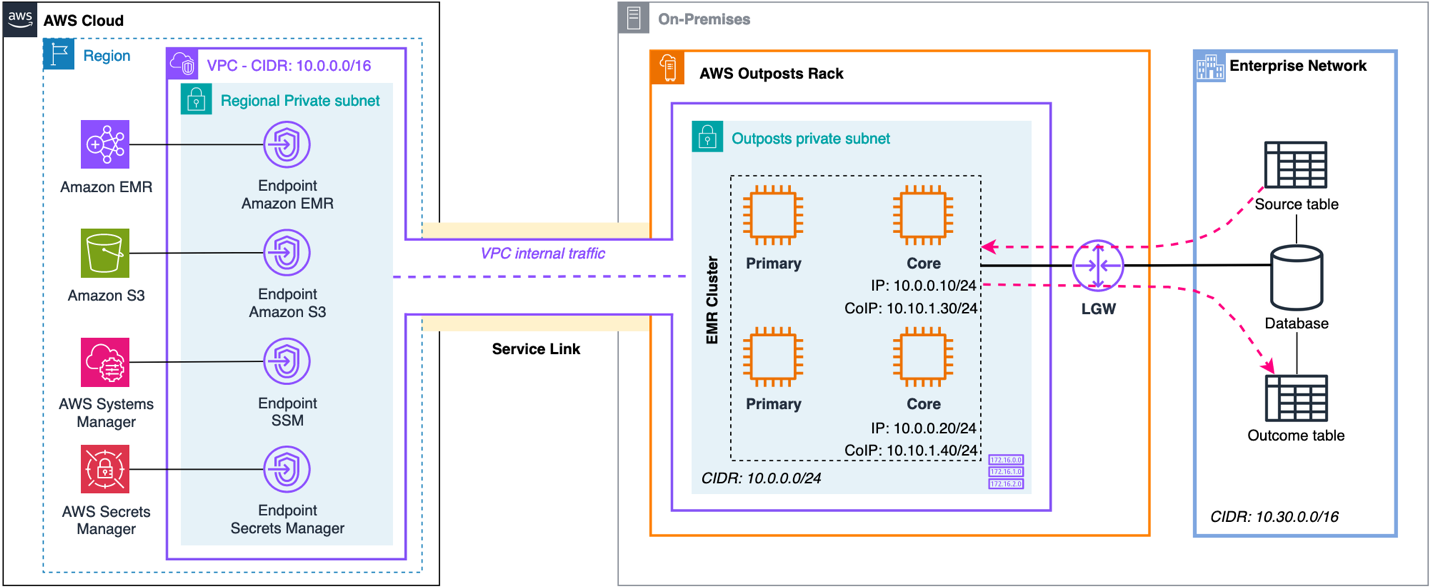
Task: Click the "CIDR: 10.30.0.0/16" label
Action: (x=1274, y=517)
